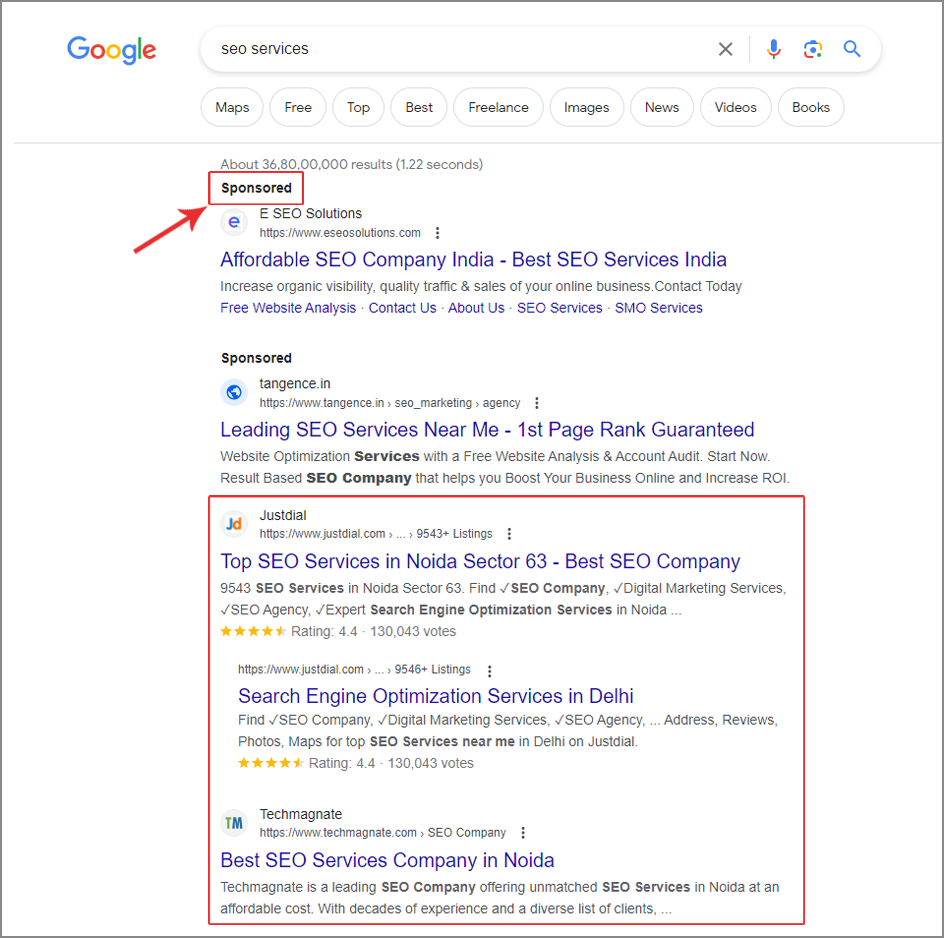Switch to Images results
The image size is (944, 938).
pyautogui.click(x=586, y=107)
